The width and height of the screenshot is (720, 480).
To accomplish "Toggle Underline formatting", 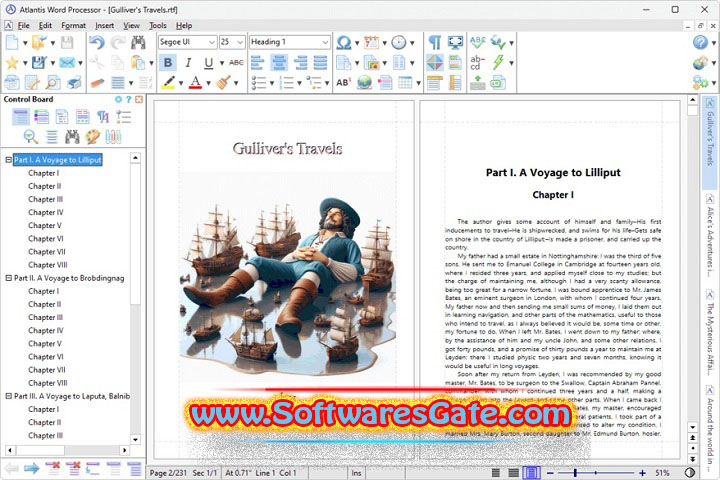I will pos(208,62).
